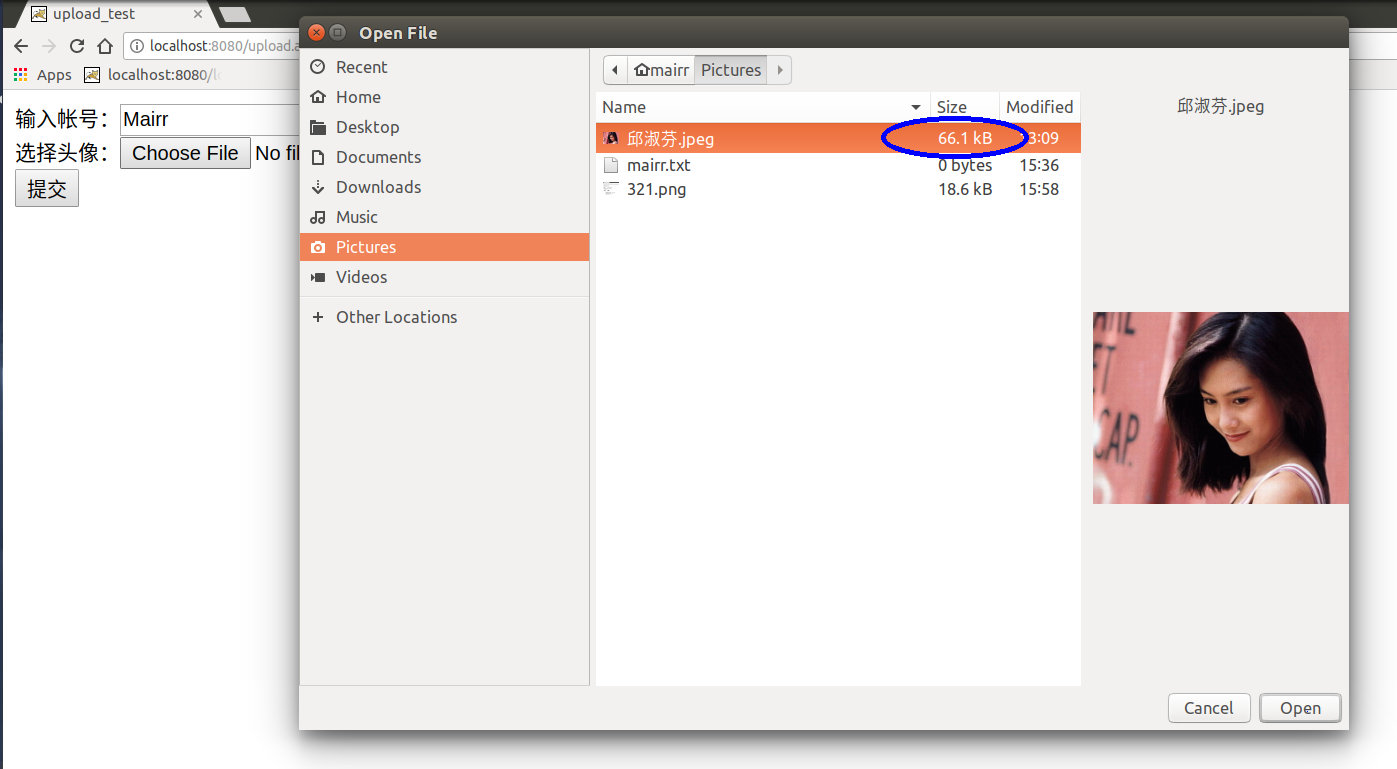This screenshot has width=1397, height=769.
Task: Click the browser forward arrow
Action: tap(48, 46)
